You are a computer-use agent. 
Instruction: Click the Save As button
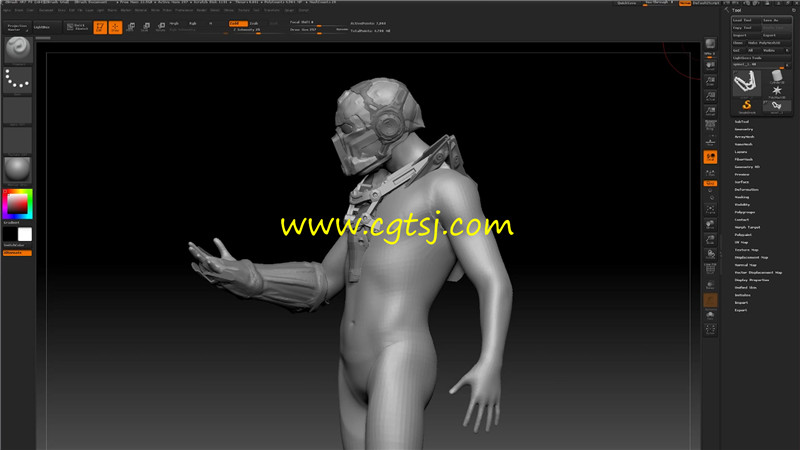point(777,20)
